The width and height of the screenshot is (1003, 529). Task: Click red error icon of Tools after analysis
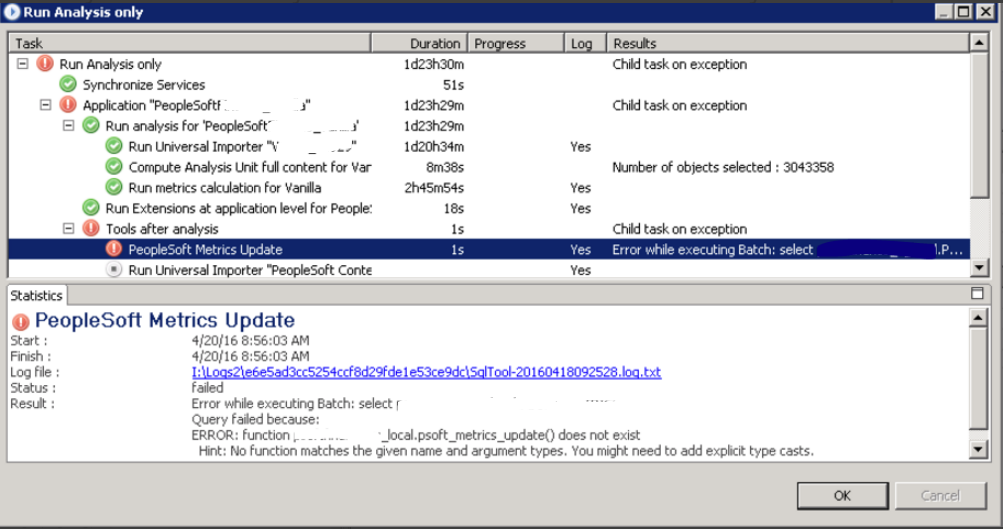pyautogui.click(x=91, y=228)
